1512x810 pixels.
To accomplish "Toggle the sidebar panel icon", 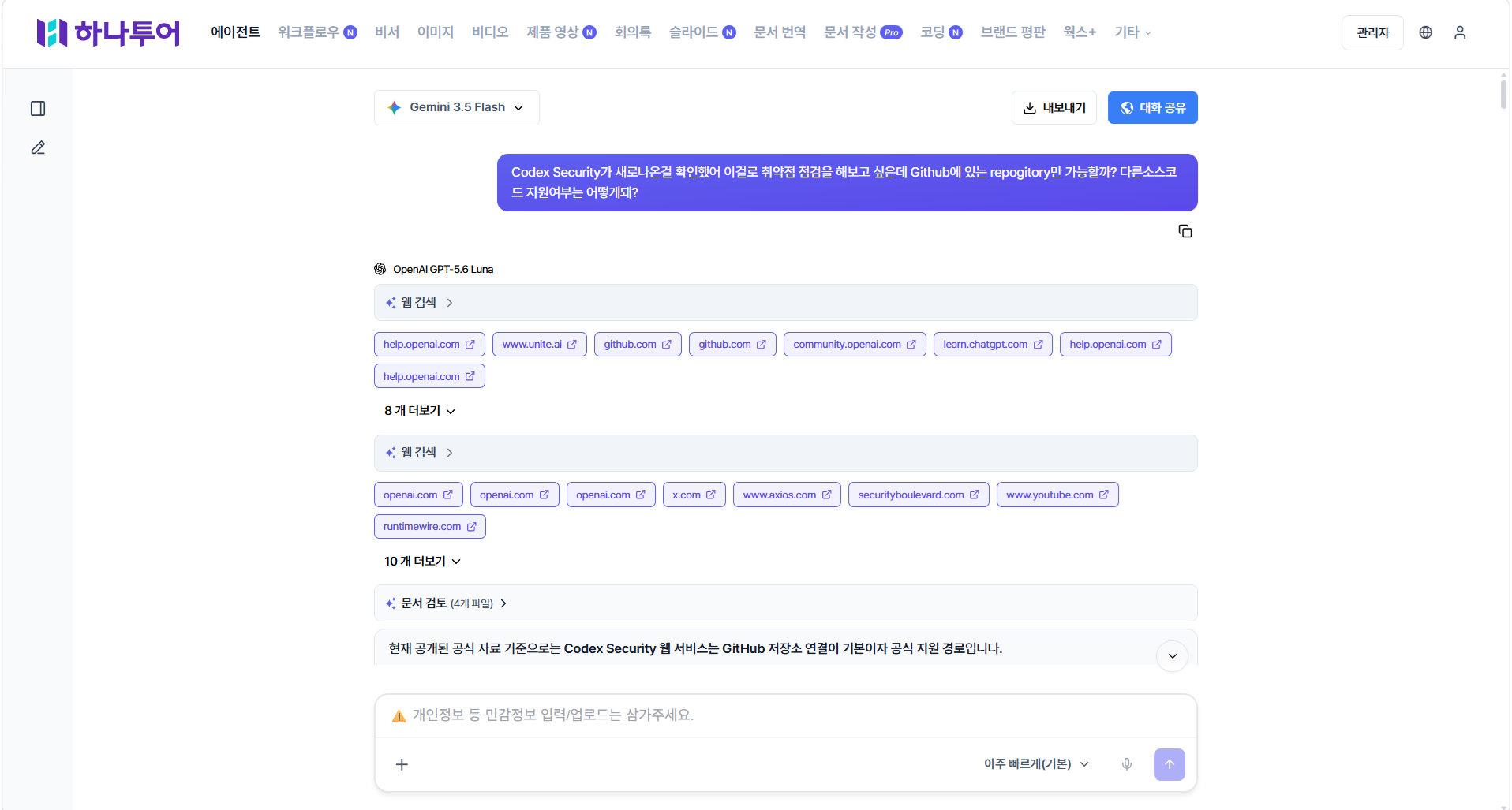I will [x=38, y=108].
